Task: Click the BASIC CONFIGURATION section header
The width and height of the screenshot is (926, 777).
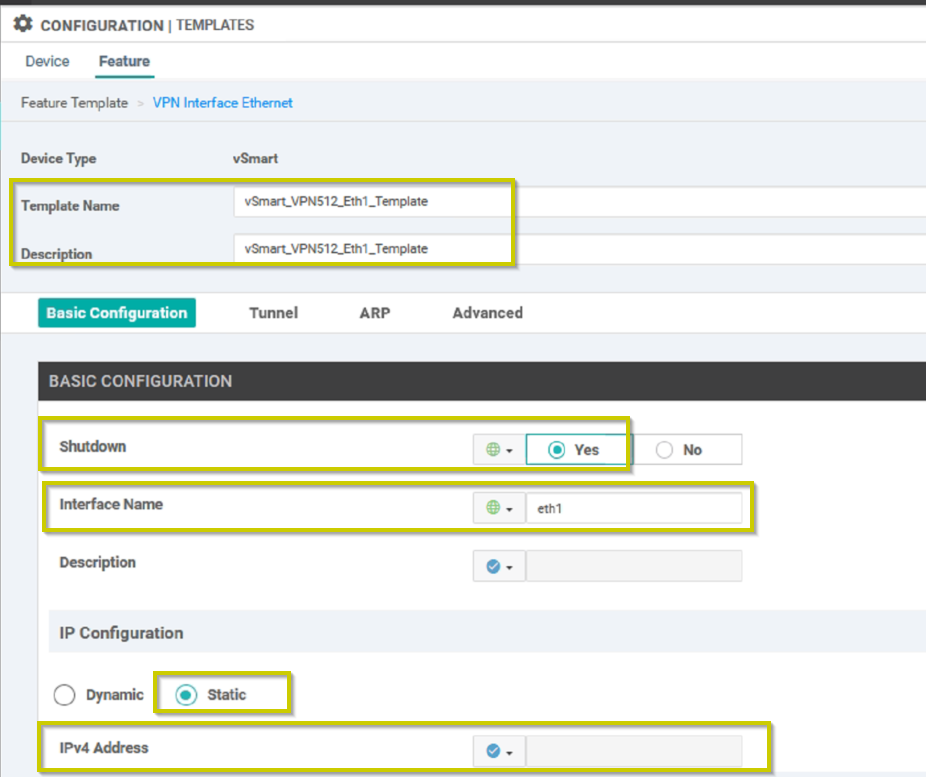Action: click(x=482, y=381)
